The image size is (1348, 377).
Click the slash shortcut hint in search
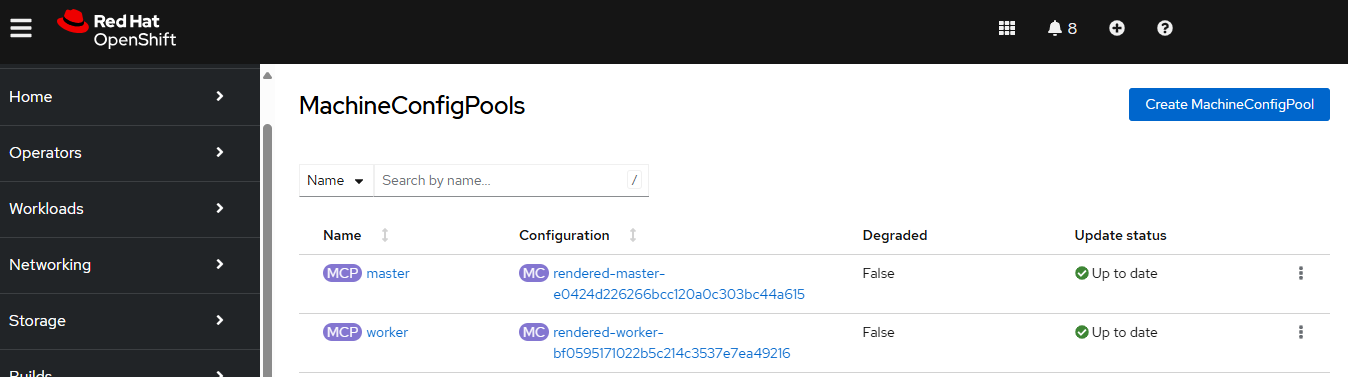click(x=634, y=180)
